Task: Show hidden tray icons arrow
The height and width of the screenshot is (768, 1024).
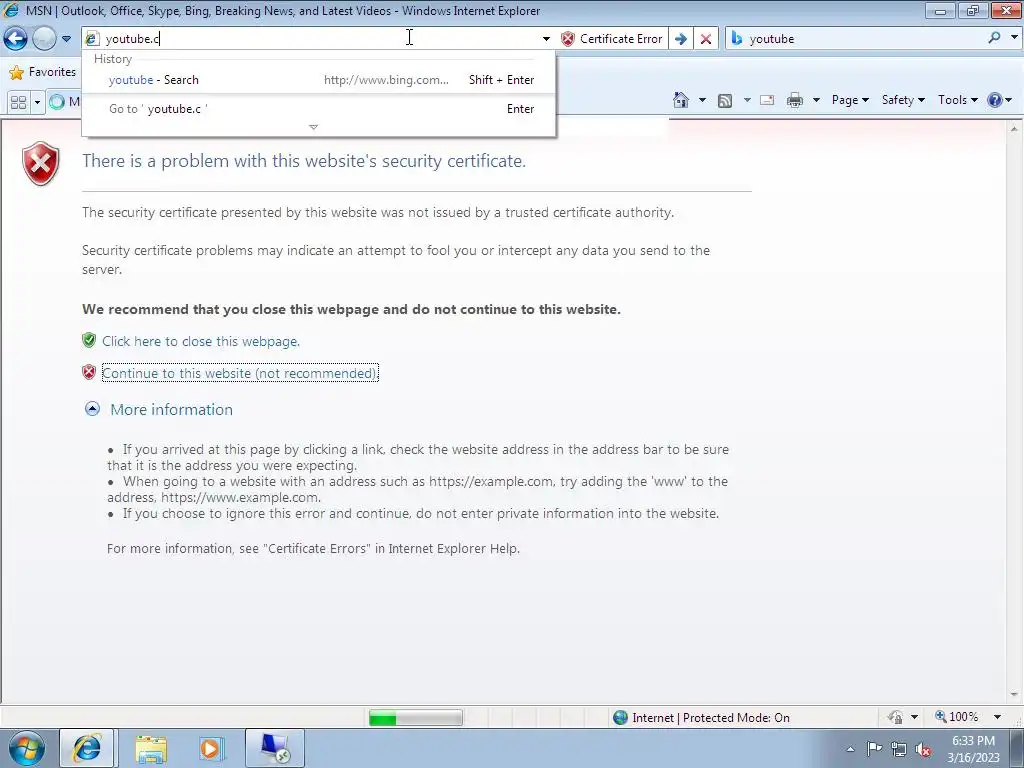Action: [x=850, y=749]
